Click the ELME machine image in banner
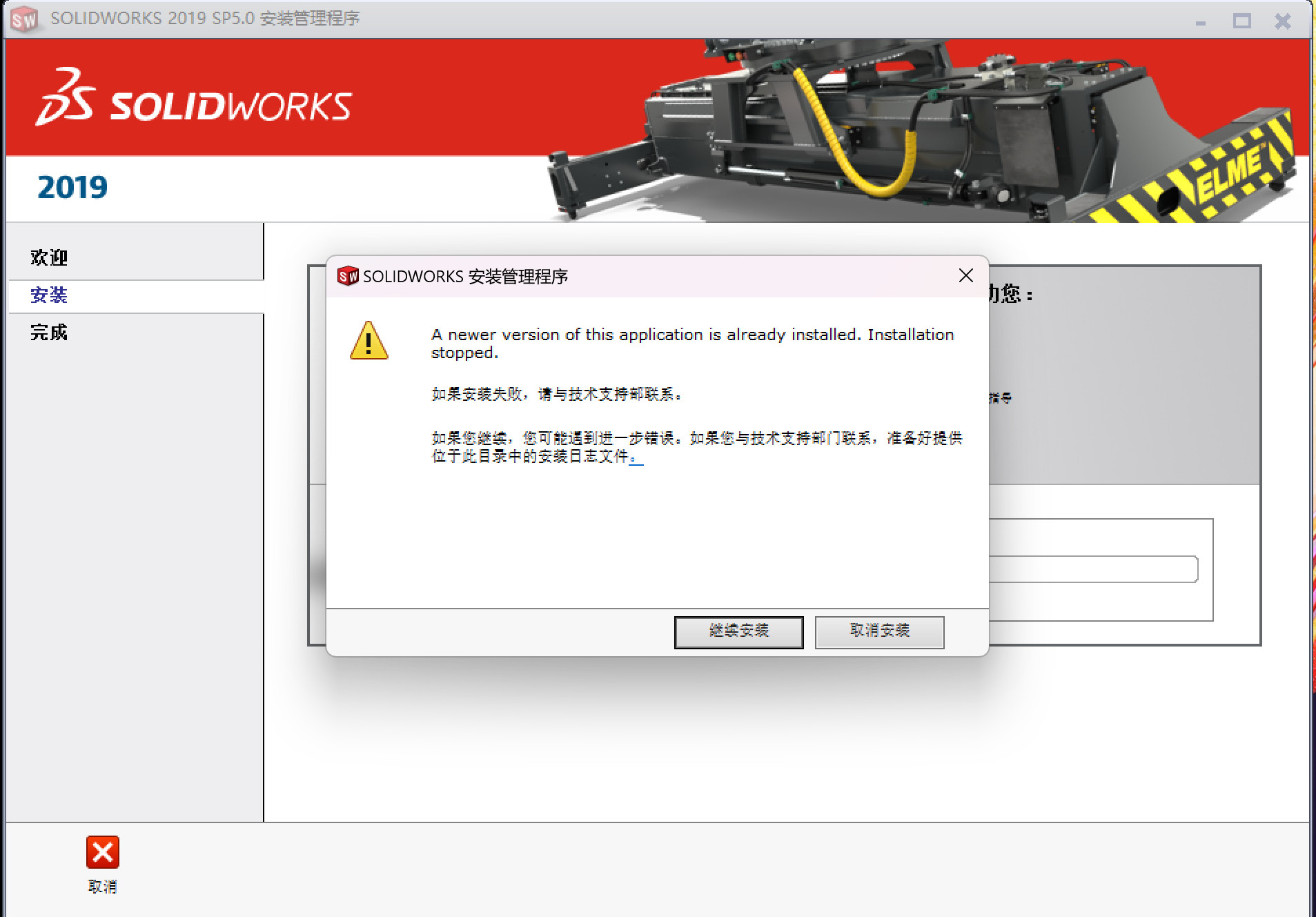Screen dimensions: 1316x917 [x=922, y=130]
